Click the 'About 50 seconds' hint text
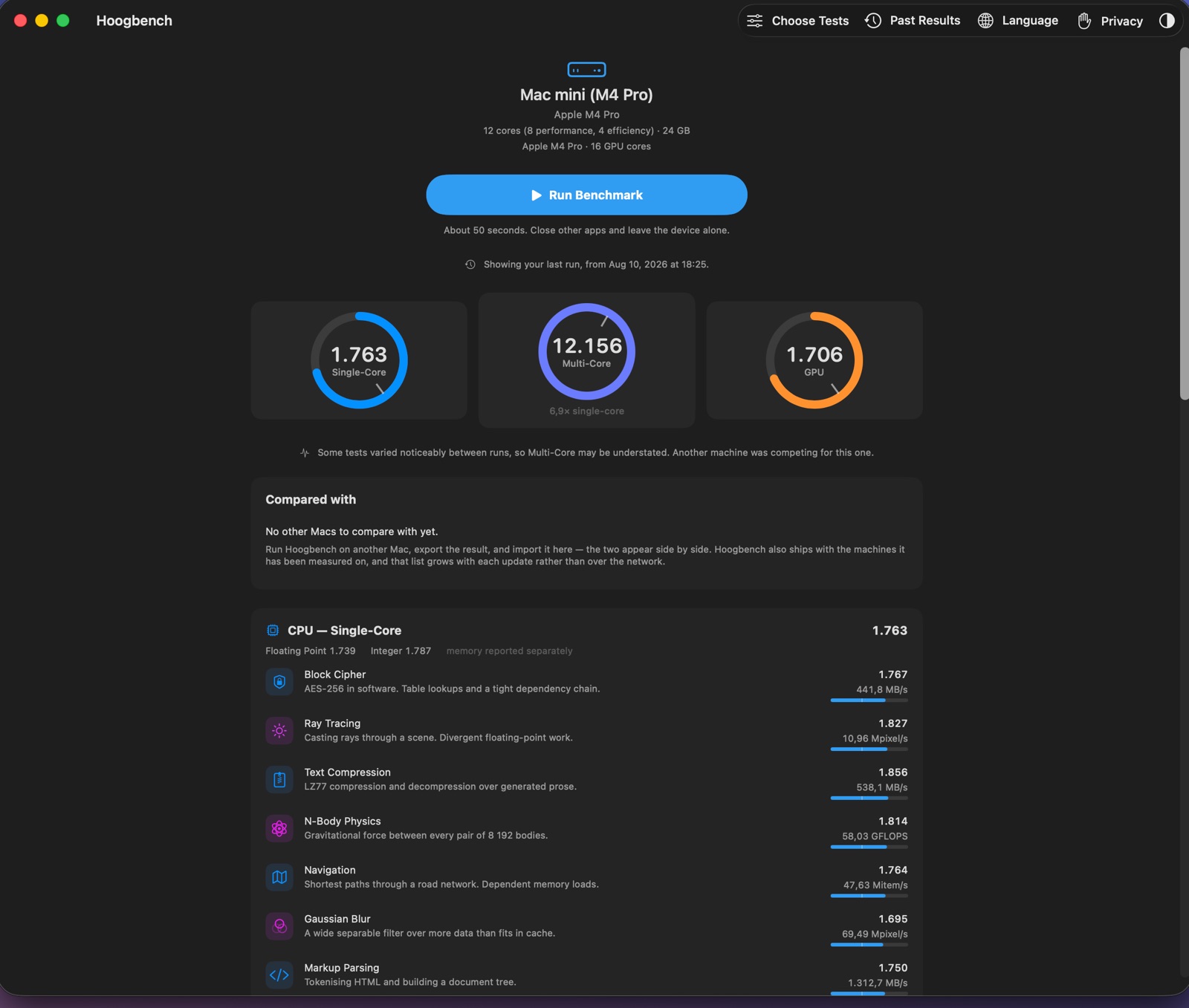The height and width of the screenshot is (1008, 1189). pyautogui.click(x=586, y=230)
